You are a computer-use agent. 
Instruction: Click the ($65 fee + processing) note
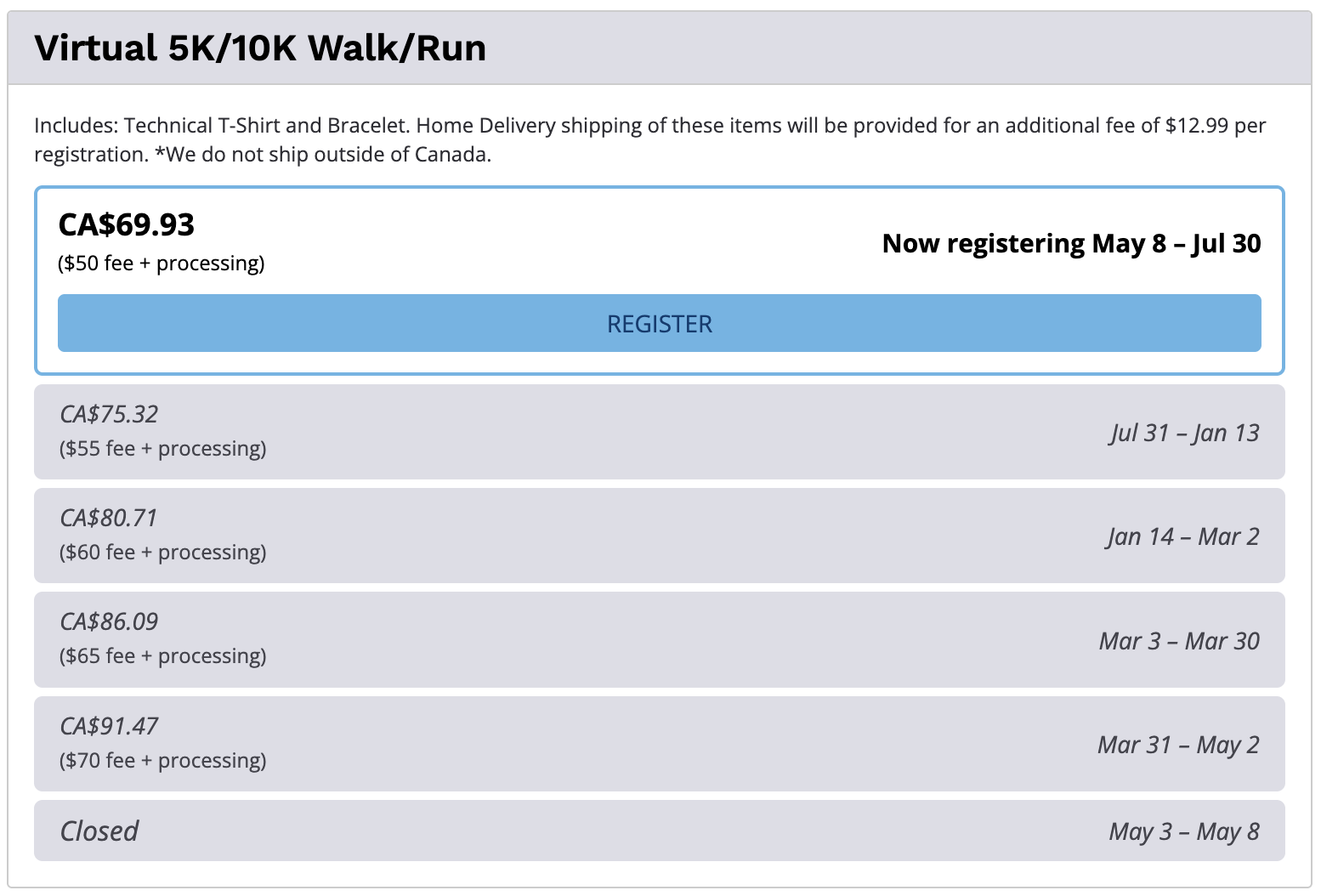(163, 656)
